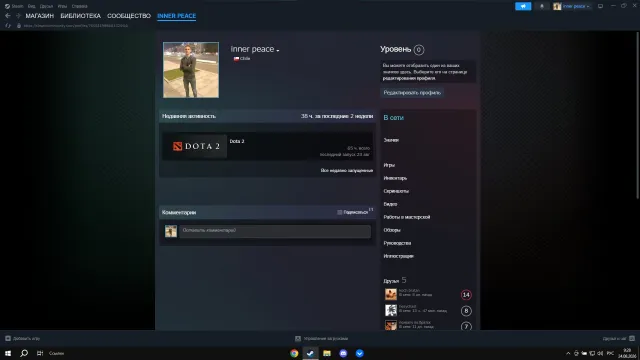Click the volume icon in system tray
Image resolution: width=640 pixels, height=360 pixels.
pos(600,353)
